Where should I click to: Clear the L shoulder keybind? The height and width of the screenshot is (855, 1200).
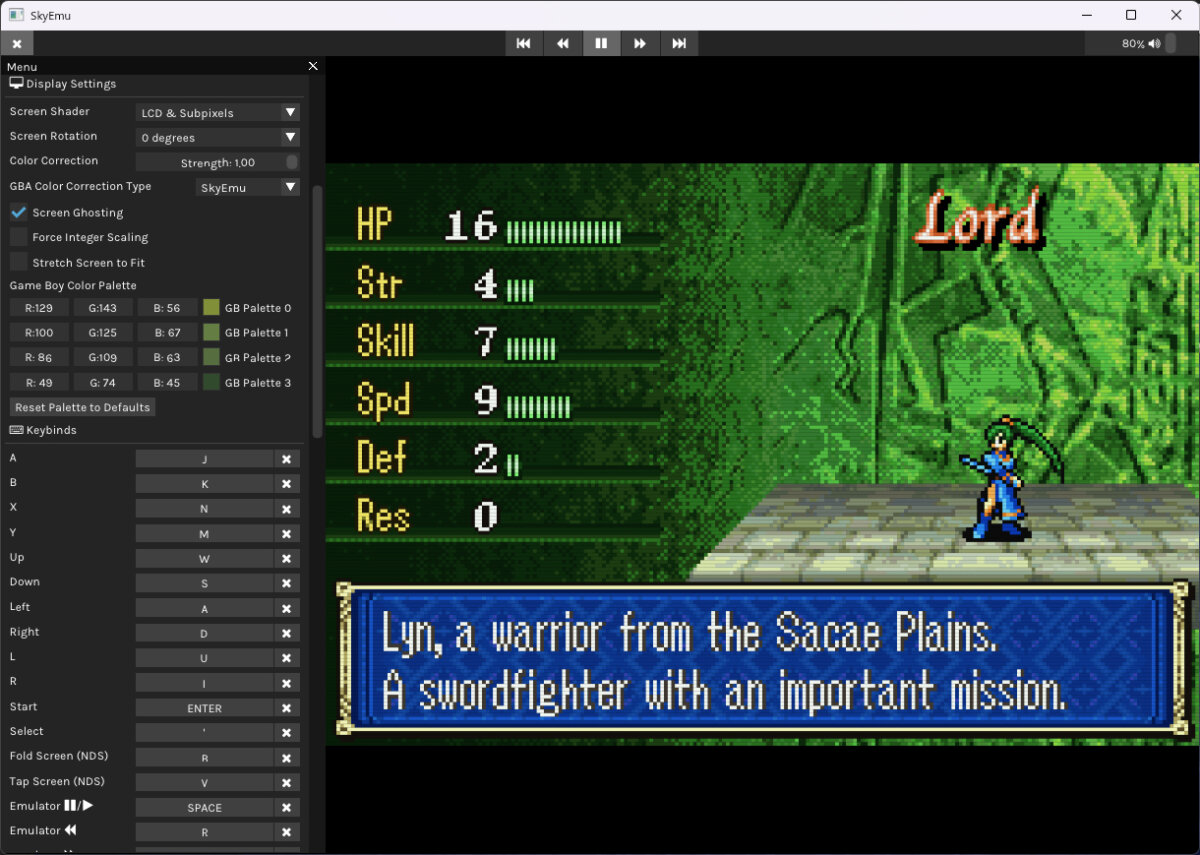click(x=286, y=658)
